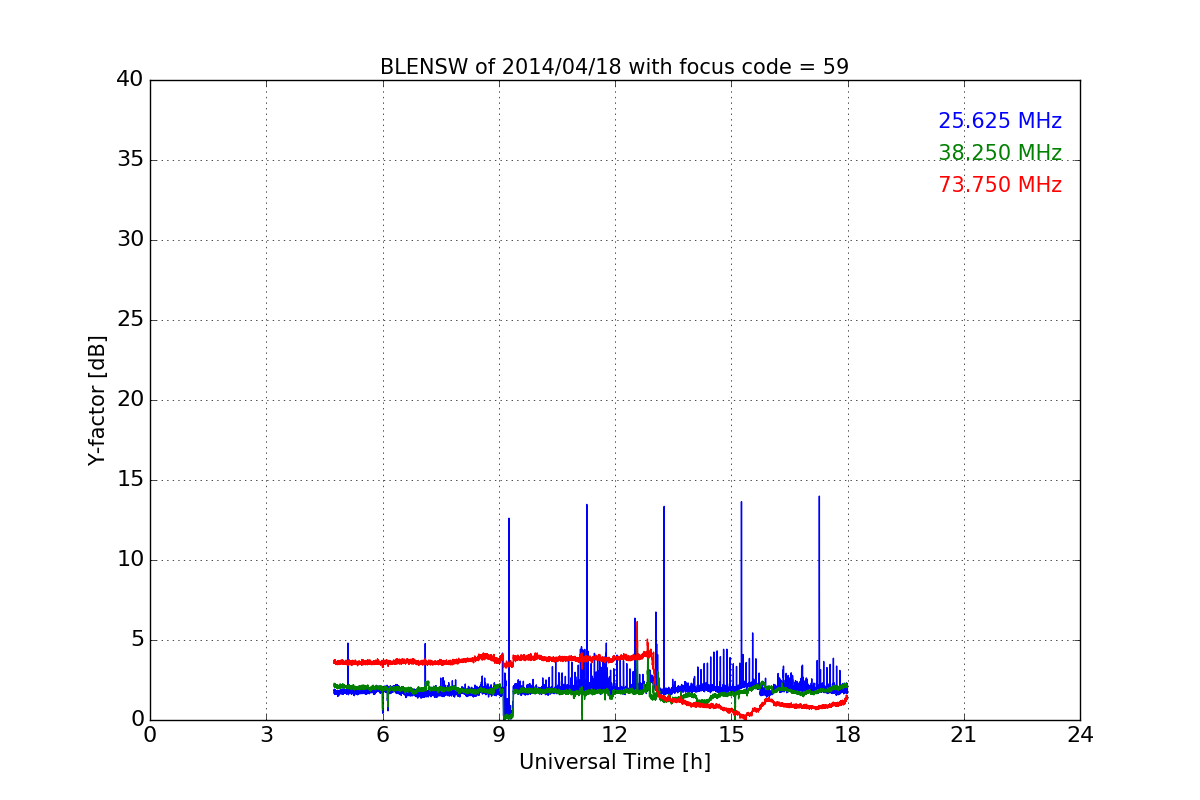1200x800 pixels.
Task: Click the y-axis tick label '35'
Action: [x=130, y=160]
